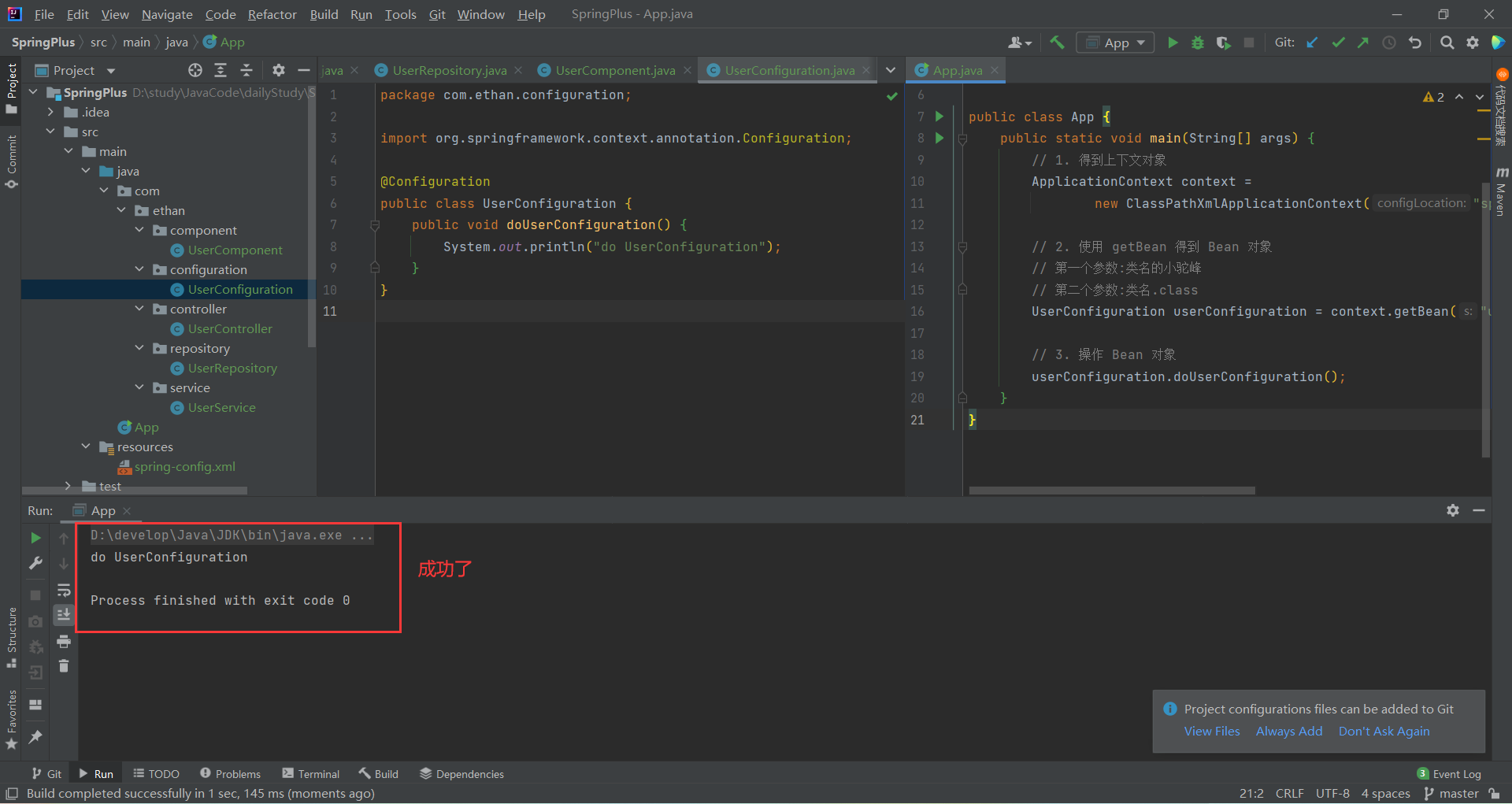Switch to UserComponent.java tab
This screenshot has width=1512, height=804.
click(615, 70)
